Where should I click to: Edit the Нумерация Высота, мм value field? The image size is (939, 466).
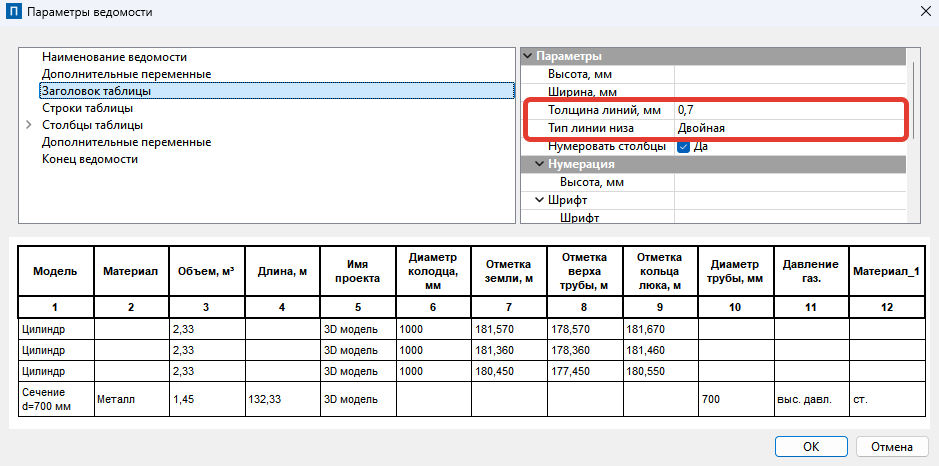[x=790, y=182]
